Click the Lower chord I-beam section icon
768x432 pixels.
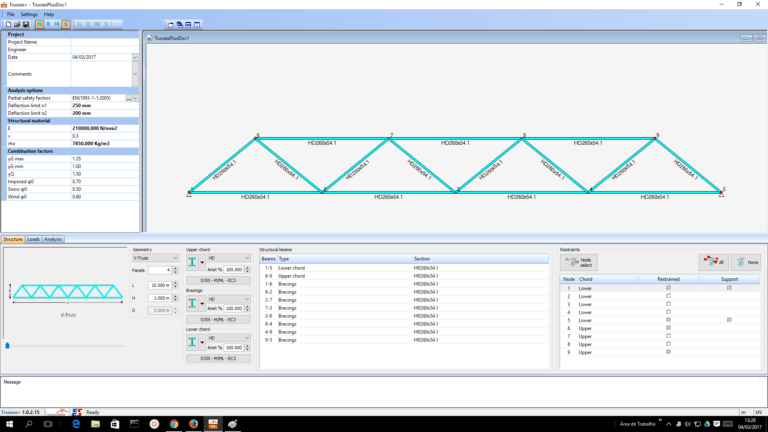(x=192, y=342)
